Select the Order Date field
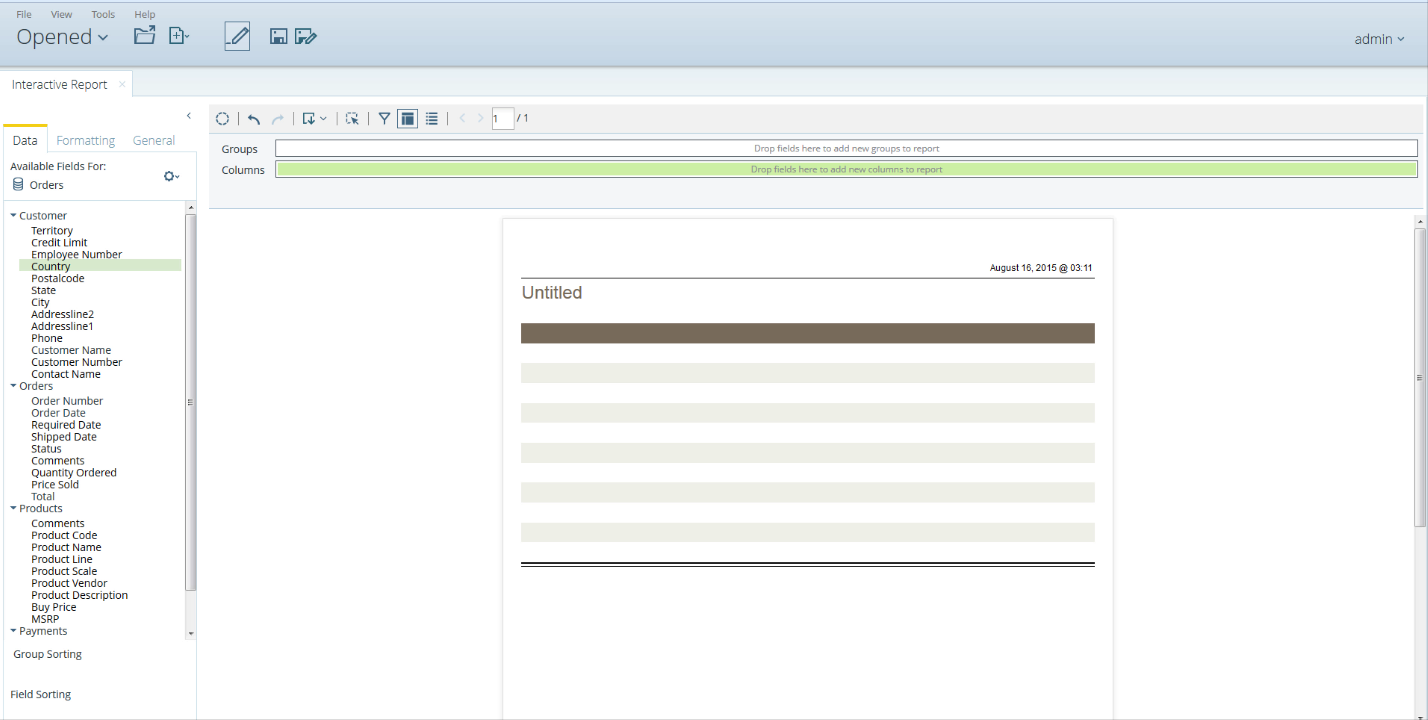1428x720 pixels. coord(58,413)
